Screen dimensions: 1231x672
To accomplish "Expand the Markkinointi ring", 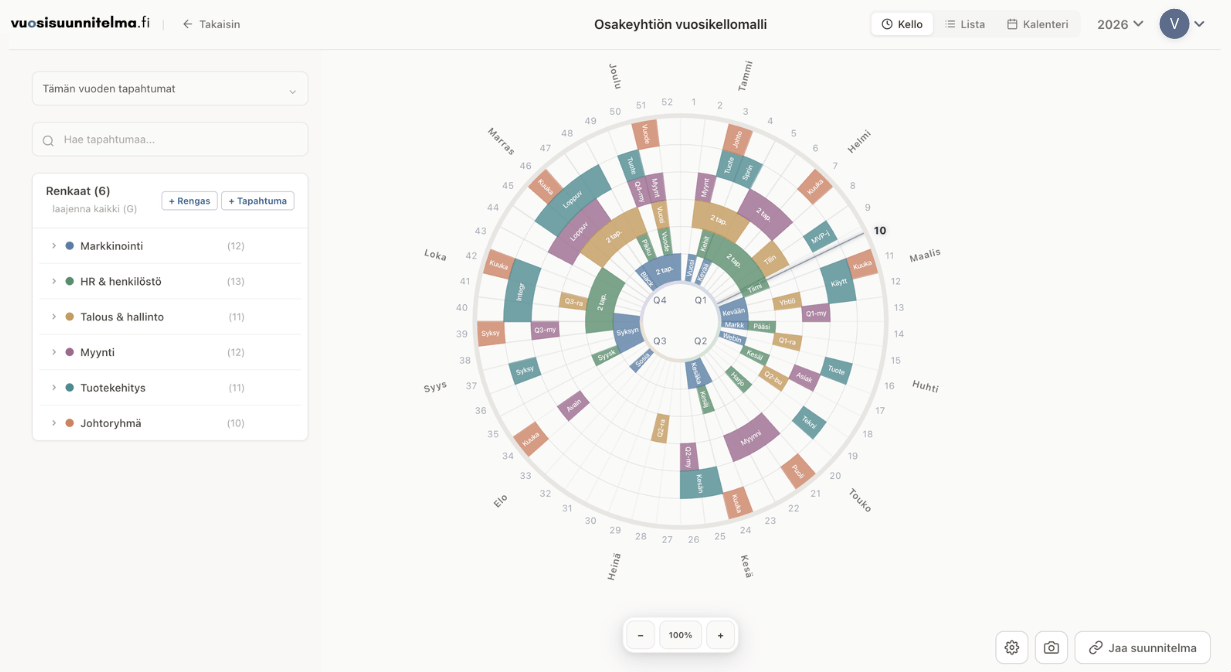I will (54, 246).
